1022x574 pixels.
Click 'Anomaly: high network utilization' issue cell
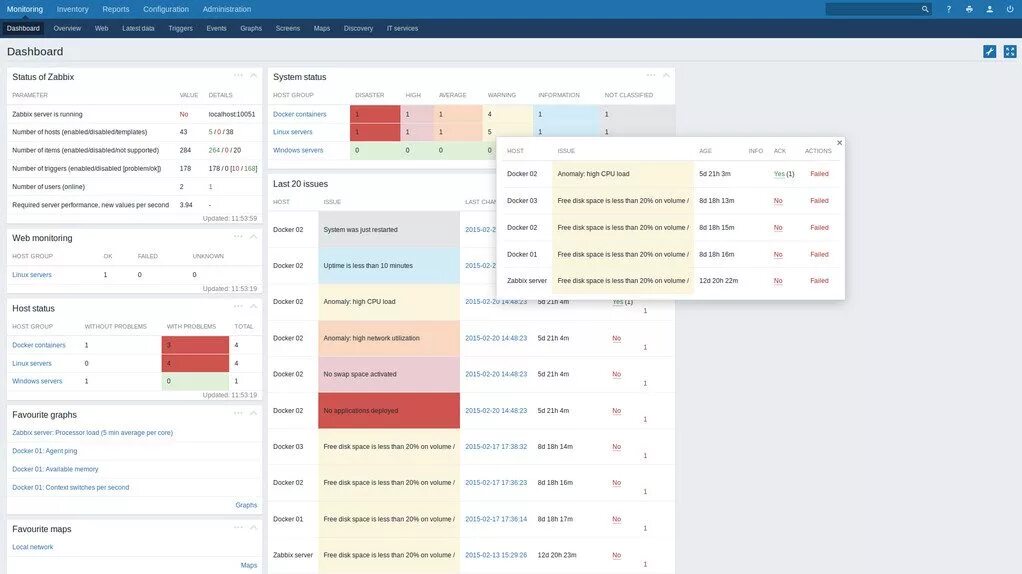[389, 338]
